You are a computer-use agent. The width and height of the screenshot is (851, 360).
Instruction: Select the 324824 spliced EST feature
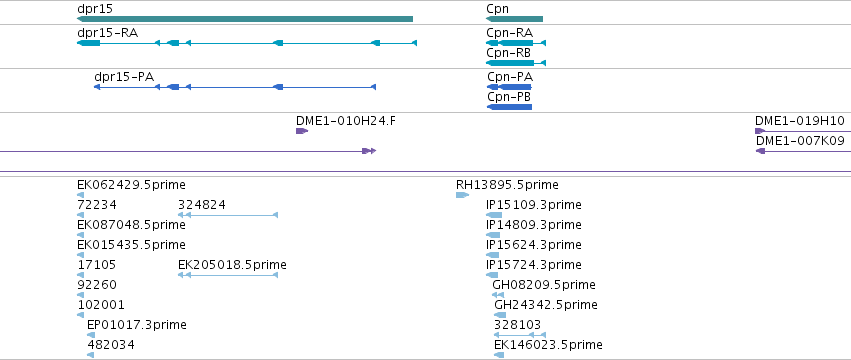[x=228, y=215]
